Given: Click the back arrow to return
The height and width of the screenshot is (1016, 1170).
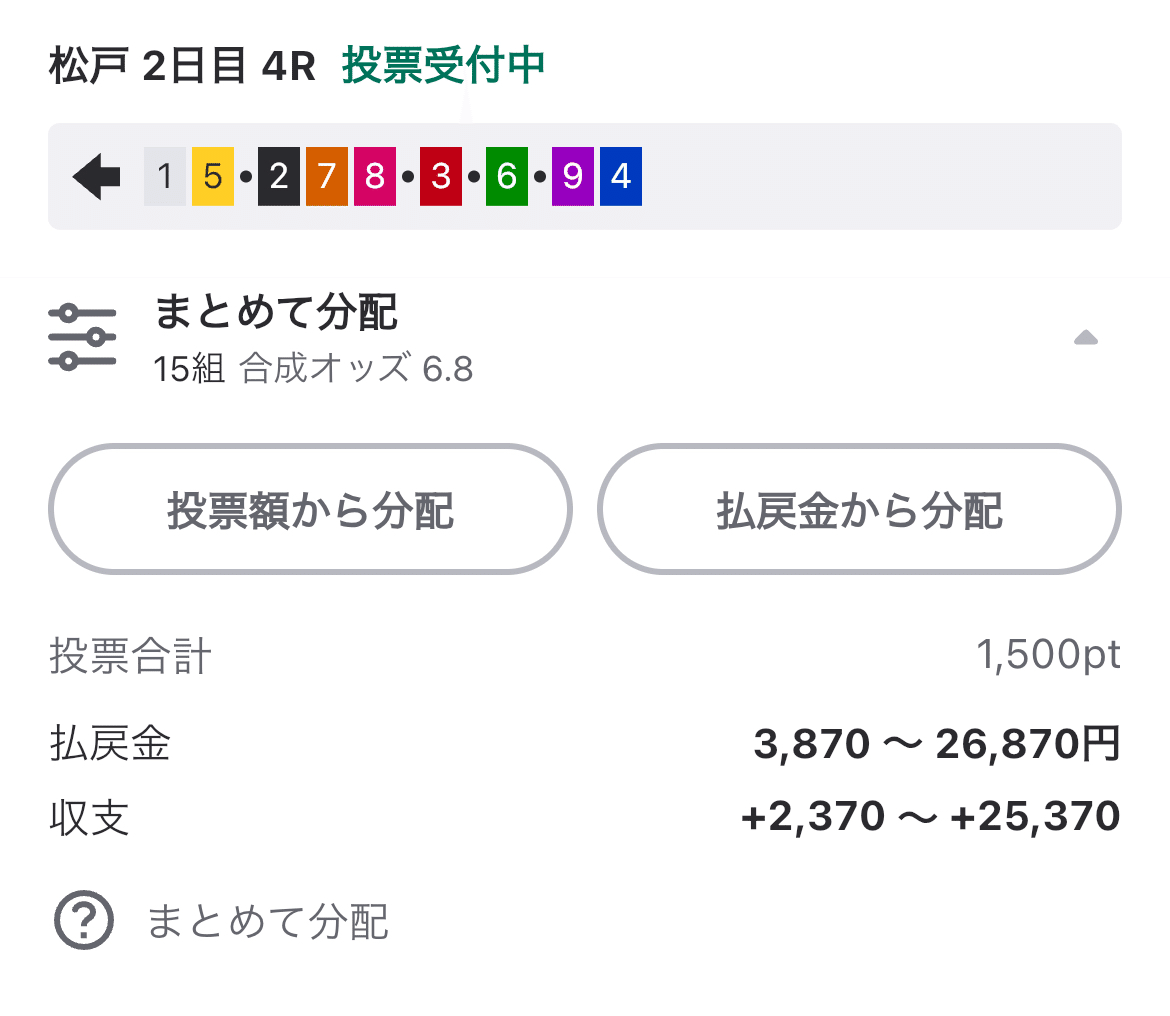Looking at the screenshot, I should (95, 176).
